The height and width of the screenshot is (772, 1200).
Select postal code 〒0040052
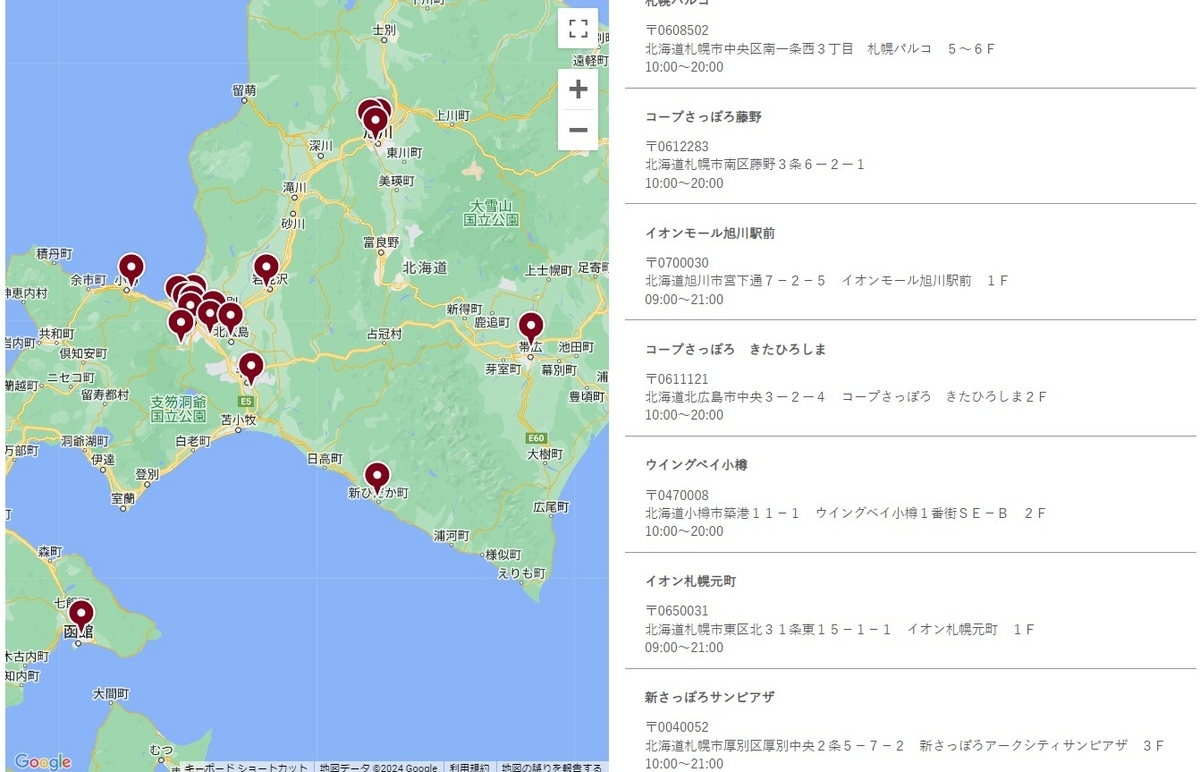pos(677,727)
